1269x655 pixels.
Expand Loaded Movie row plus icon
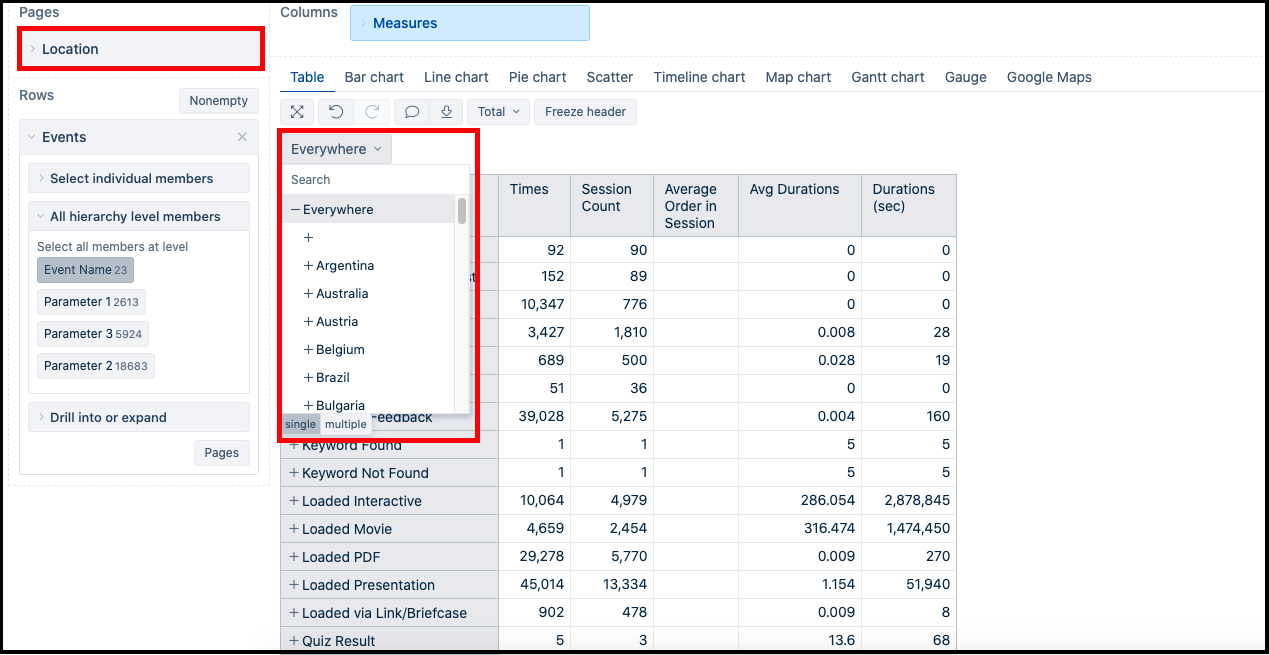point(294,529)
